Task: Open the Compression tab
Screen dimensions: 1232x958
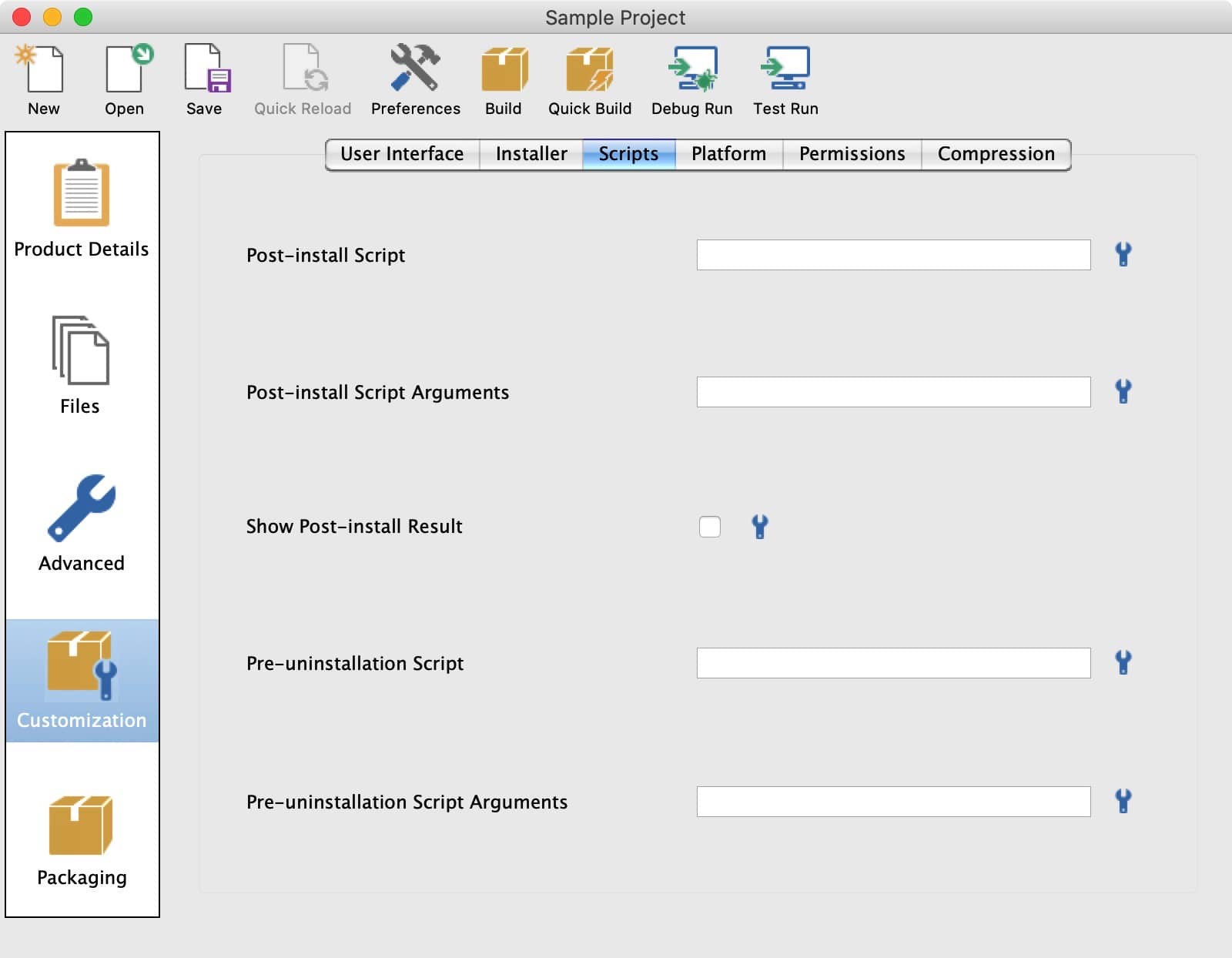Action: click(996, 154)
